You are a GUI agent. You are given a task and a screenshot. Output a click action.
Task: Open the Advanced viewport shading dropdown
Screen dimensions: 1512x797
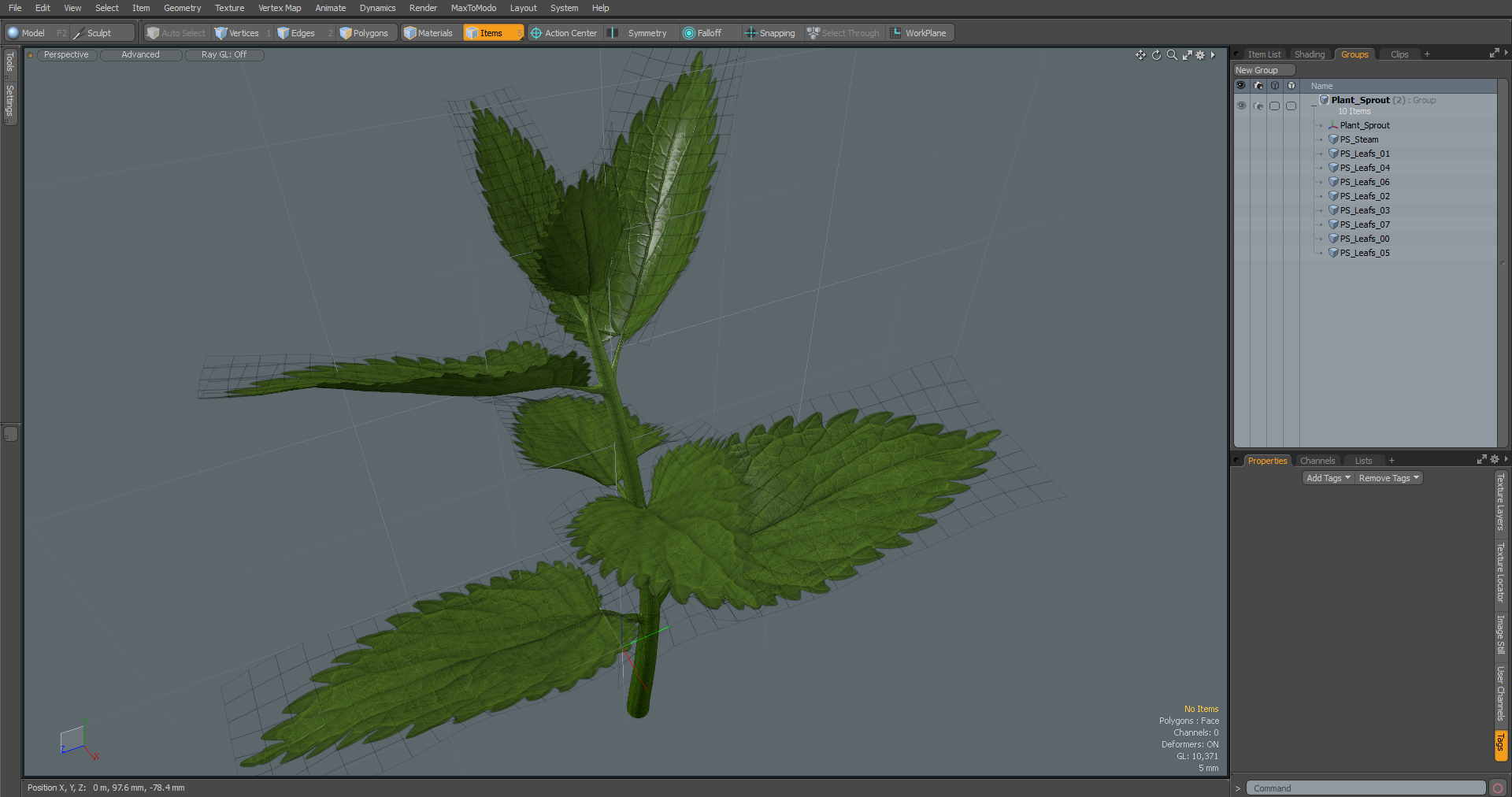click(x=141, y=55)
